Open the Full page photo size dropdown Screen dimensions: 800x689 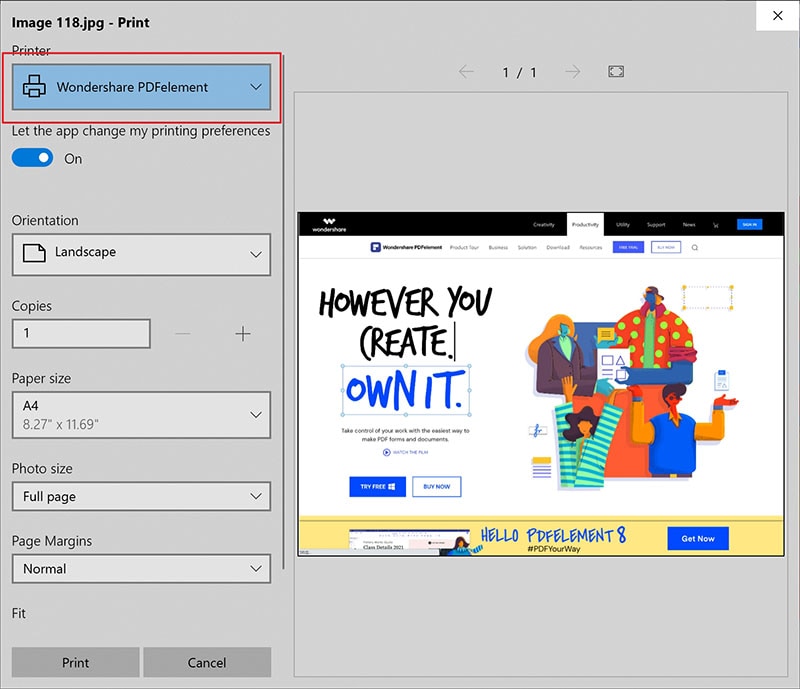point(141,496)
